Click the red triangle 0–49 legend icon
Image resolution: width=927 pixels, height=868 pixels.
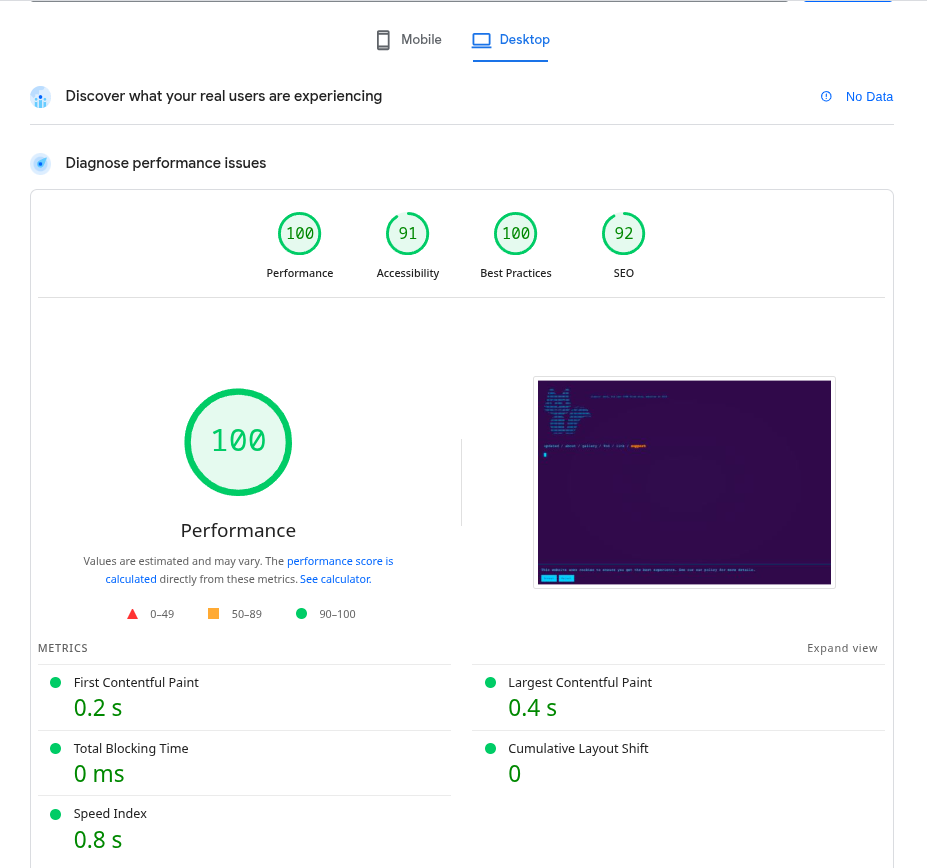point(132,614)
